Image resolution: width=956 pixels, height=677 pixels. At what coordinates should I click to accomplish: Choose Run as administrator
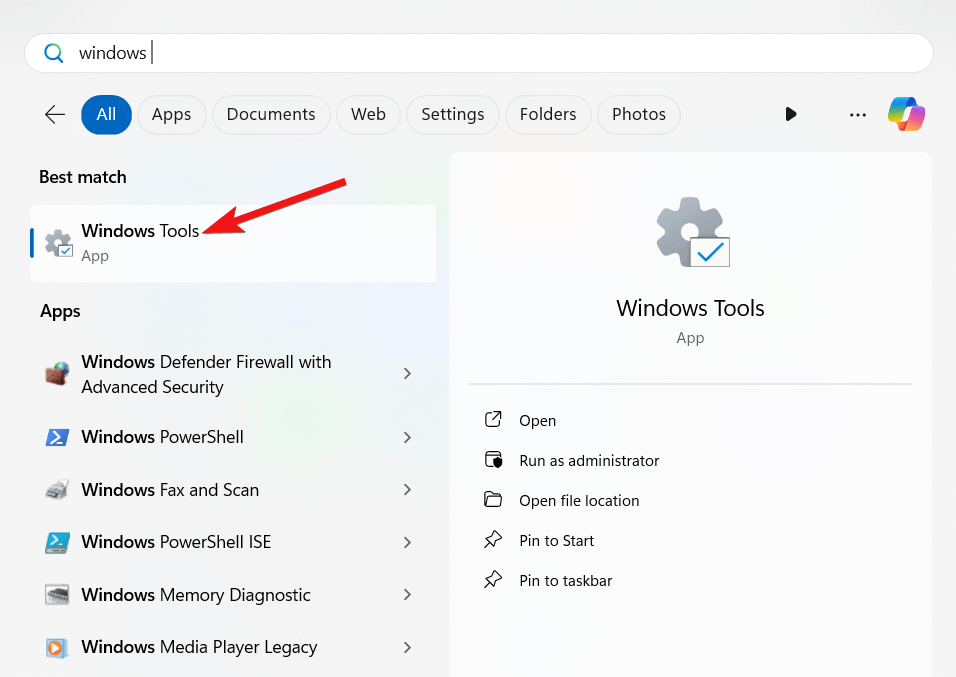588,461
